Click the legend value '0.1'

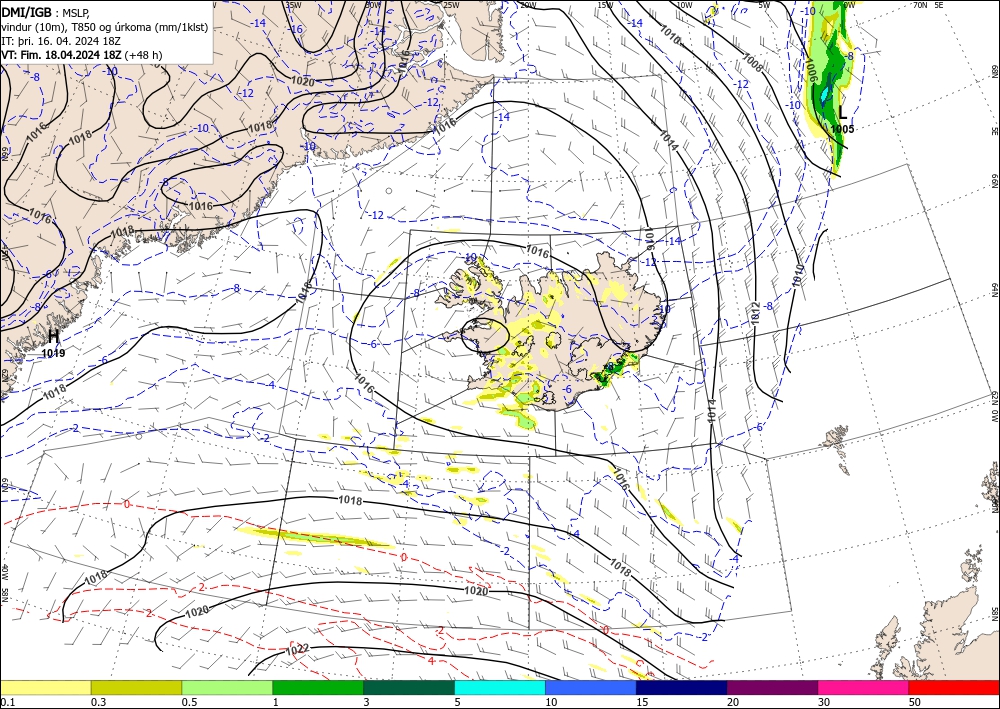click(6, 702)
